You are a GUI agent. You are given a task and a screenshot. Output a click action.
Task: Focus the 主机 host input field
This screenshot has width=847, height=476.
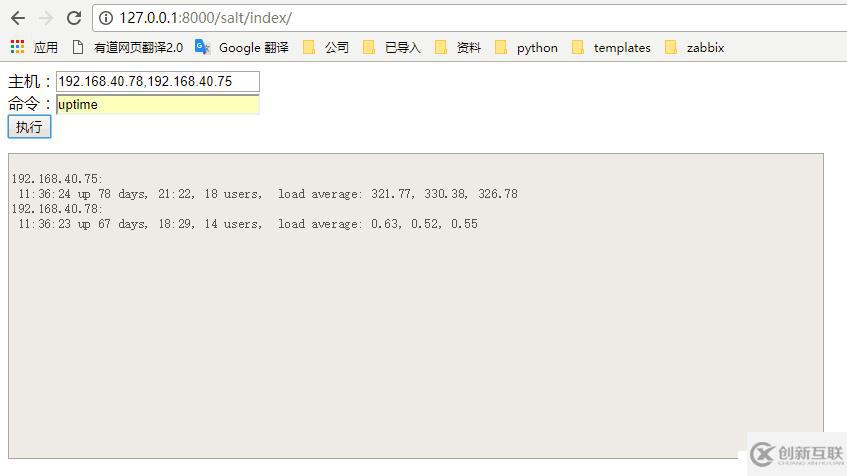(x=158, y=82)
